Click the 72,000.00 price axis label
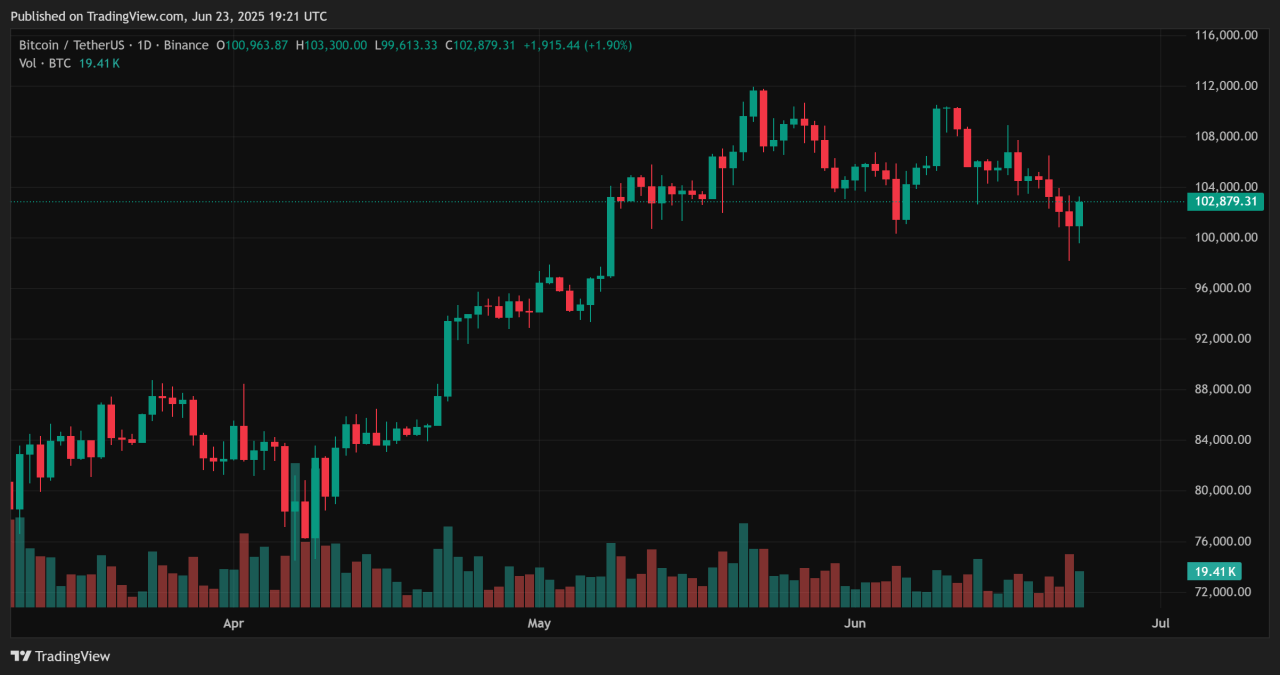The image size is (1280, 675). pos(1226,592)
